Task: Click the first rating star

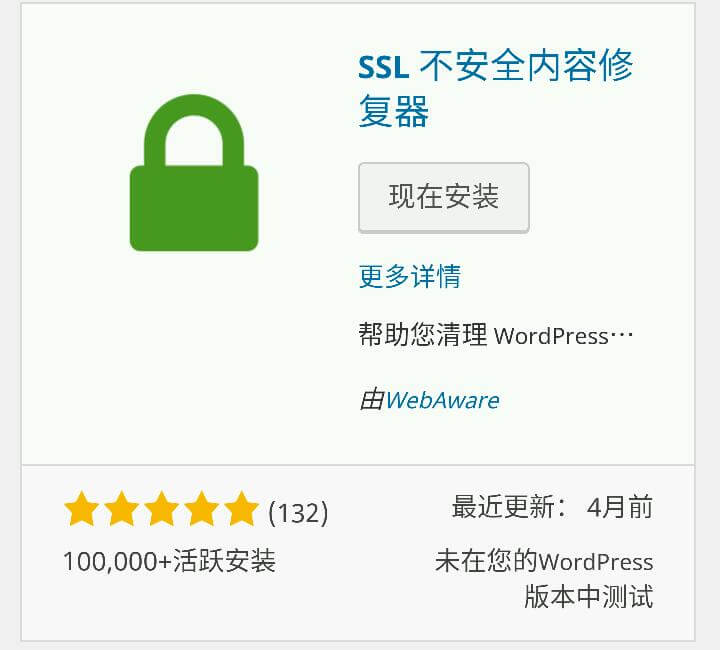Action: [x=82, y=508]
